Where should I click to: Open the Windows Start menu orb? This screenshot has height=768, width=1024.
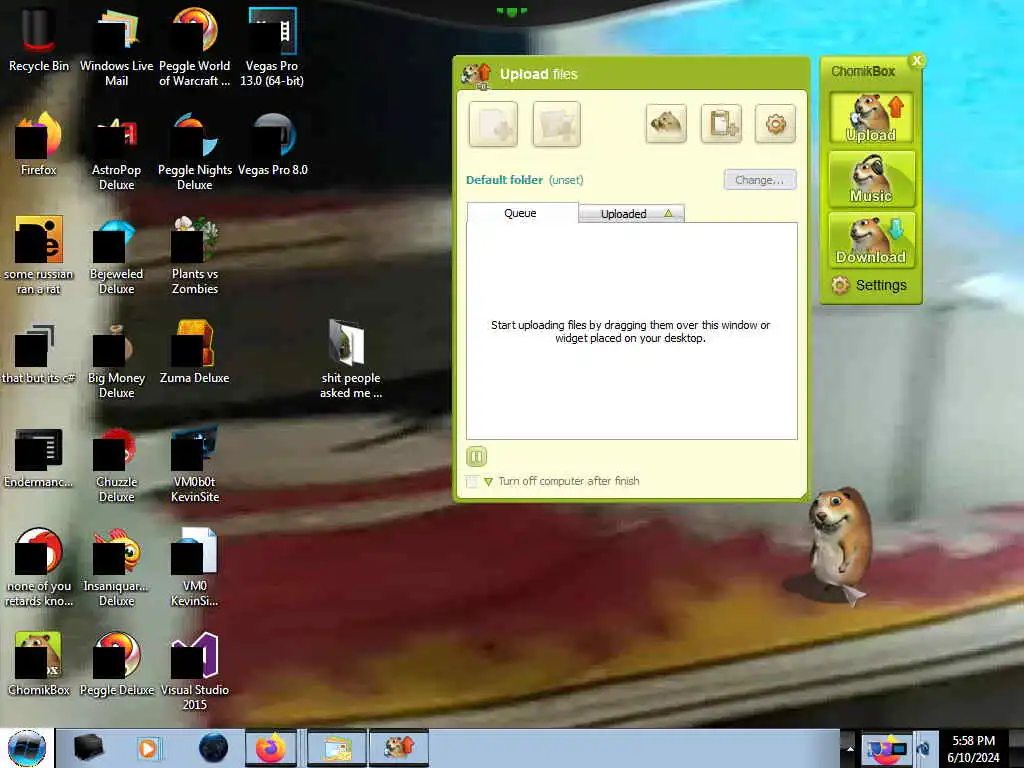pos(27,748)
